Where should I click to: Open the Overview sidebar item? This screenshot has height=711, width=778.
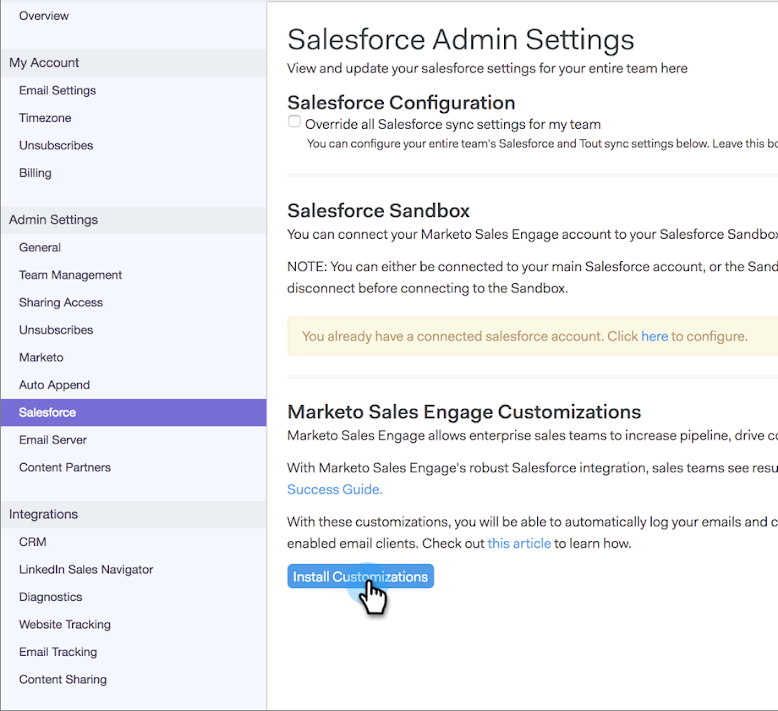click(x=44, y=16)
